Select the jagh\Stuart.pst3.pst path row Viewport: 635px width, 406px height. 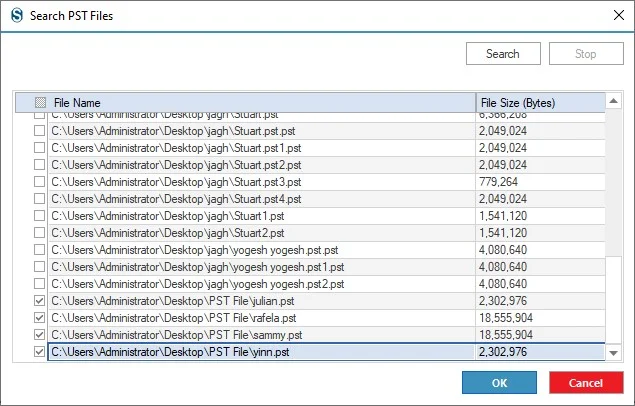(x=262, y=182)
